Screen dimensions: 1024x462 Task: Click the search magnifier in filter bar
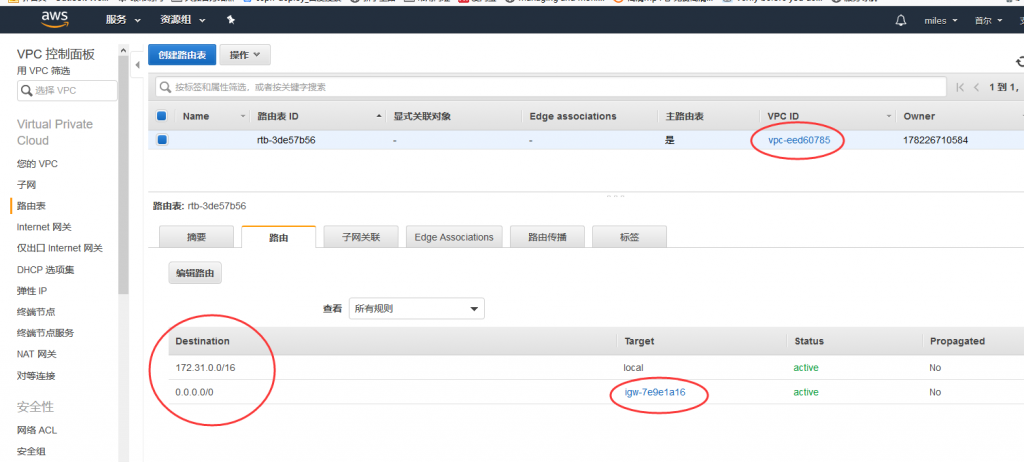164,87
